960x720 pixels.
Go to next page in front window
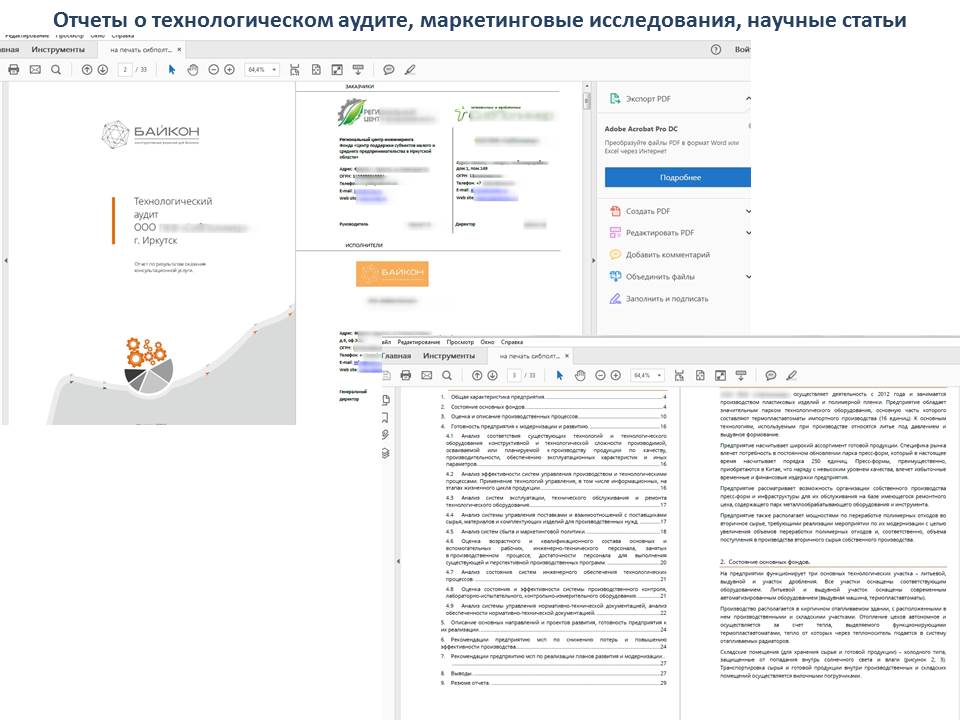point(492,375)
